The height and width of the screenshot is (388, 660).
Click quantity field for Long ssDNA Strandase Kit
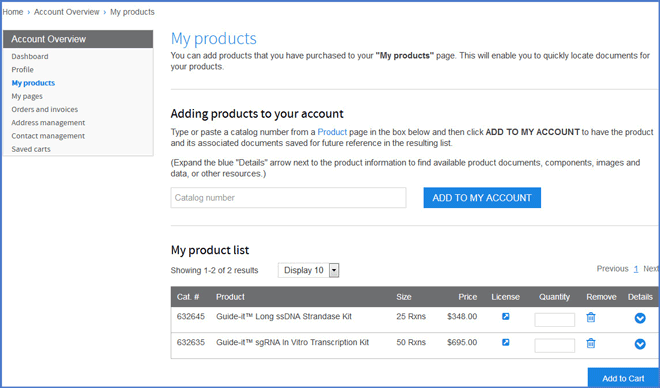[554, 320]
